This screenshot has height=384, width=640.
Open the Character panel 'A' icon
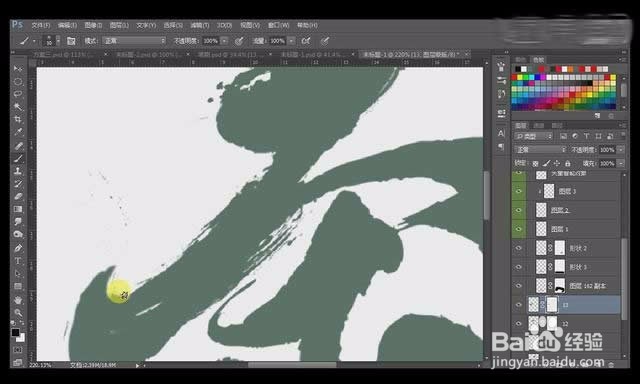pos(501,133)
